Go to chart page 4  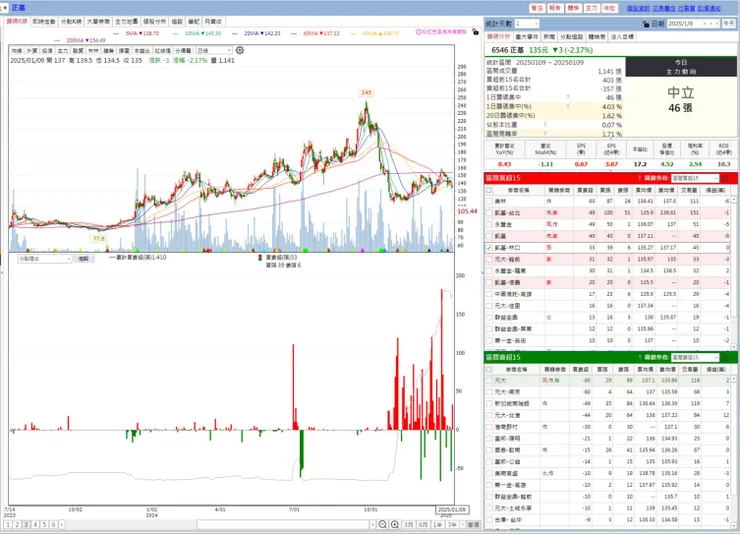click(35, 525)
